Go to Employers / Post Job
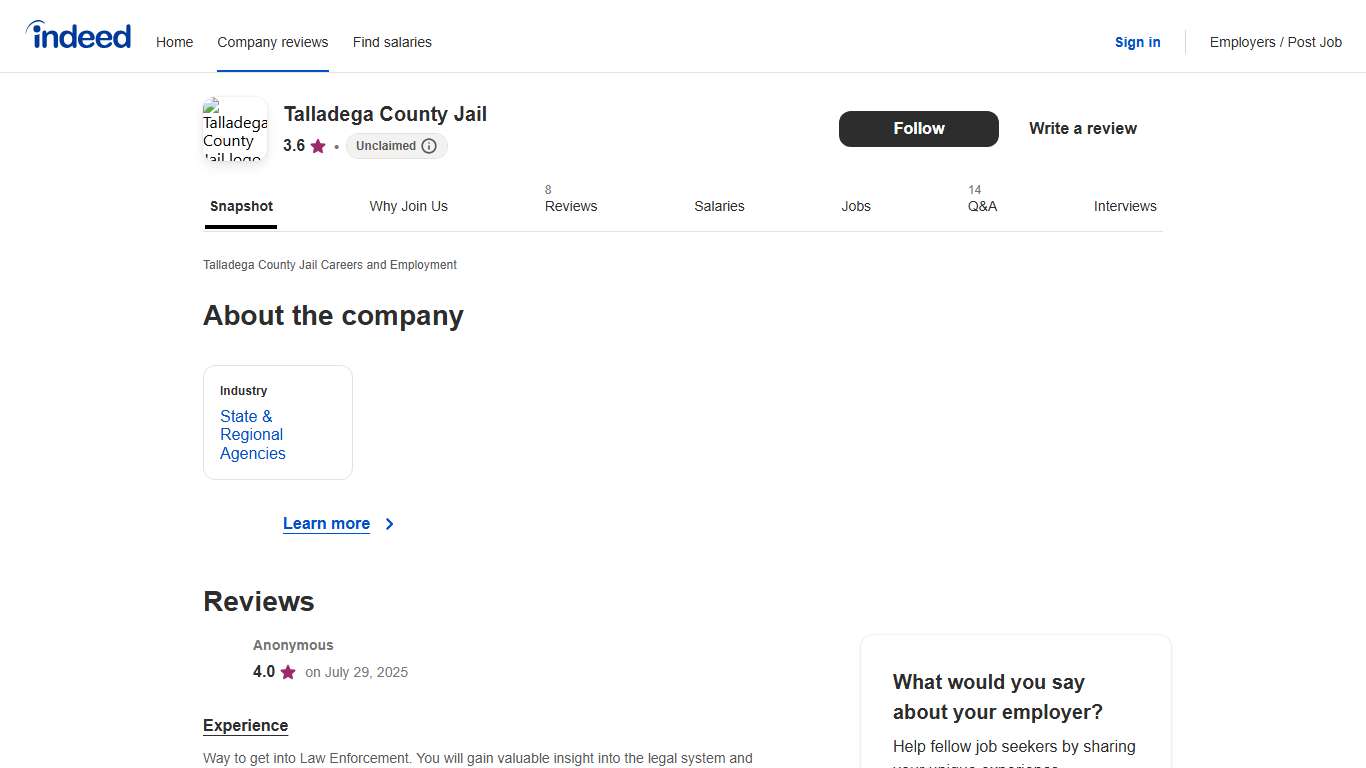The width and height of the screenshot is (1366, 768). (x=1275, y=42)
